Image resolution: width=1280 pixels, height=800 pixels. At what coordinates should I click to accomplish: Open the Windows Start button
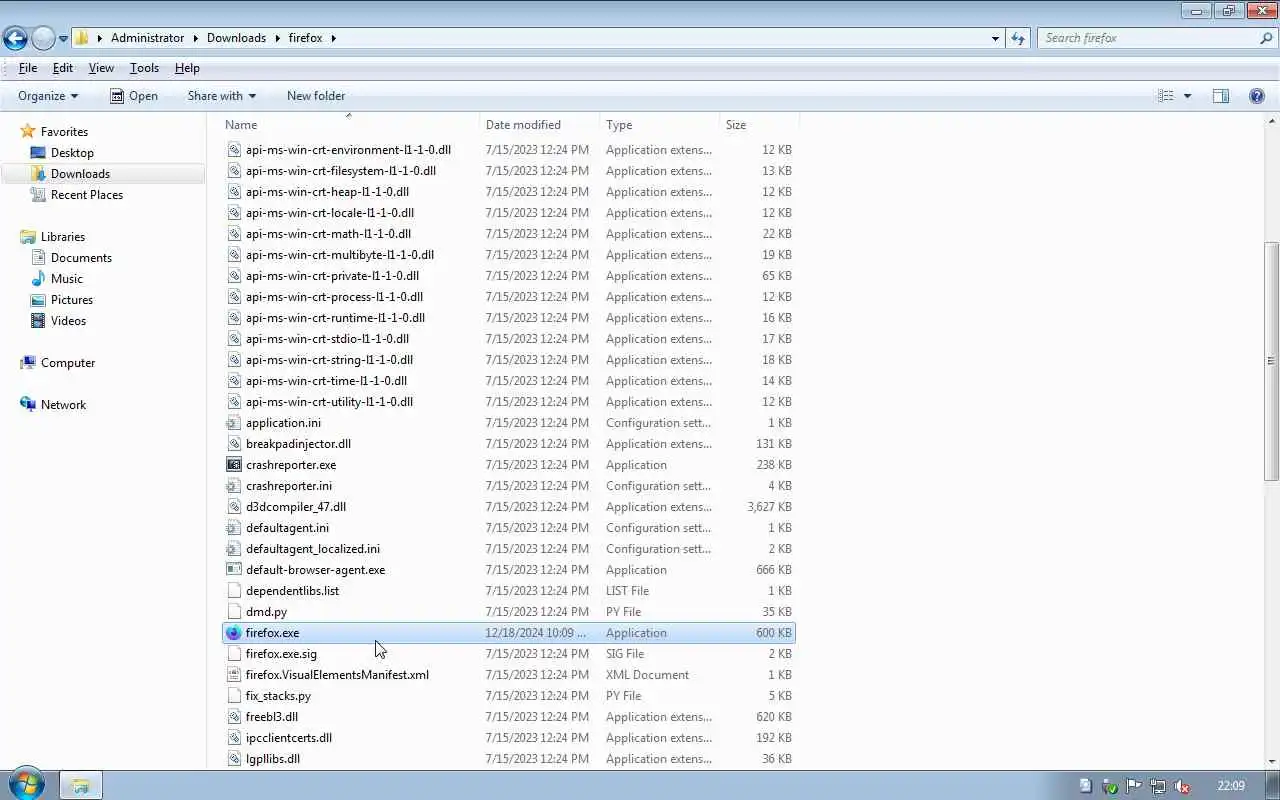[27, 785]
